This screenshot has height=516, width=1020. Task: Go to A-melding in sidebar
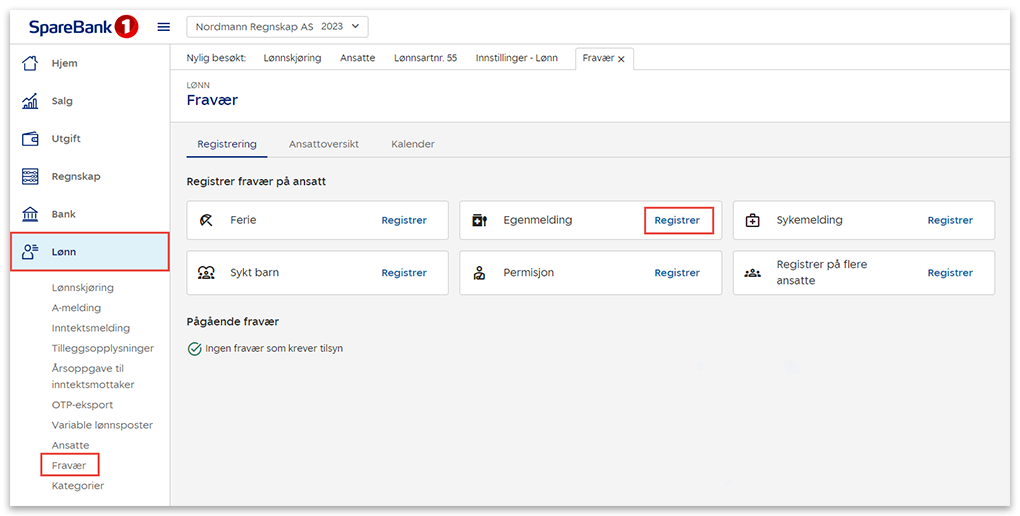coord(76,308)
